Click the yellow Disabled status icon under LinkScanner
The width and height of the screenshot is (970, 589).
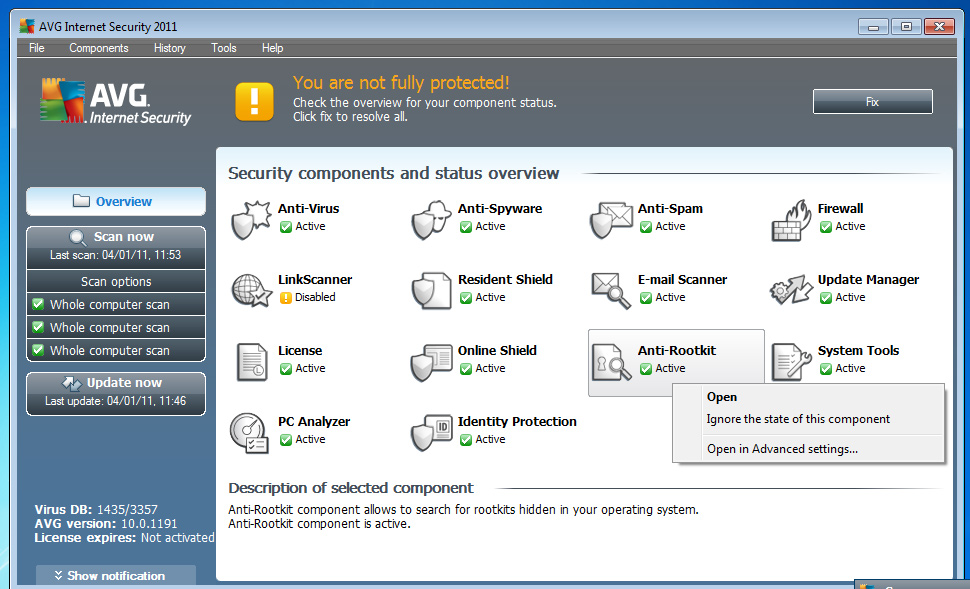(x=285, y=298)
